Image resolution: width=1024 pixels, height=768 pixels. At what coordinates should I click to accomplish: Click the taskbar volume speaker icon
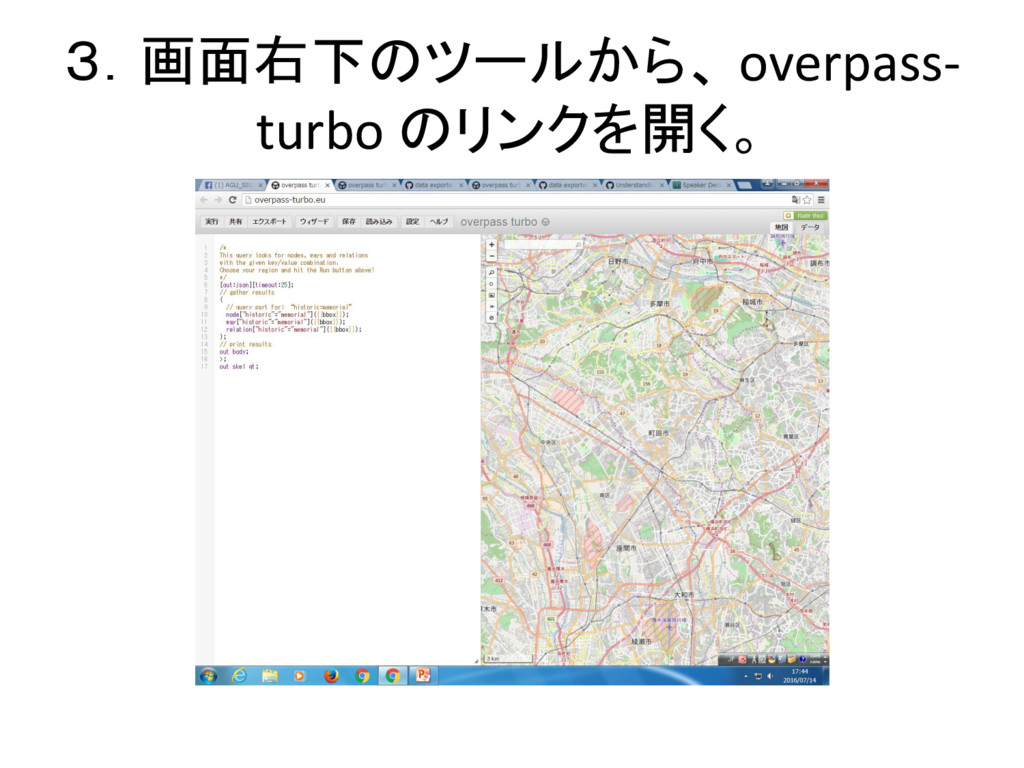click(770, 676)
